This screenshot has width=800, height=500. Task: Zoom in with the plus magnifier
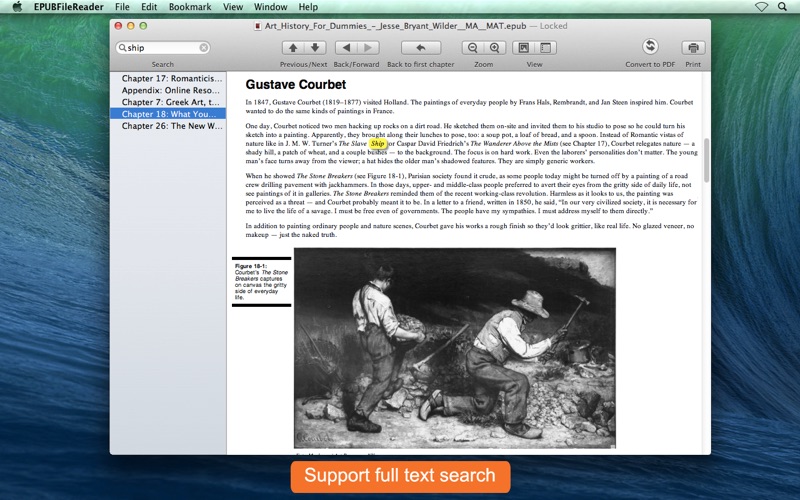(494, 48)
